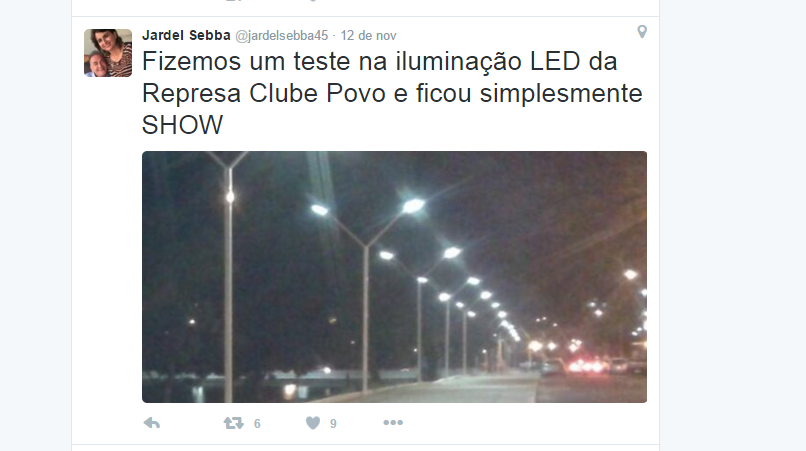
Task: Open the 12 de nov timestamp
Action: pos(369,35)
